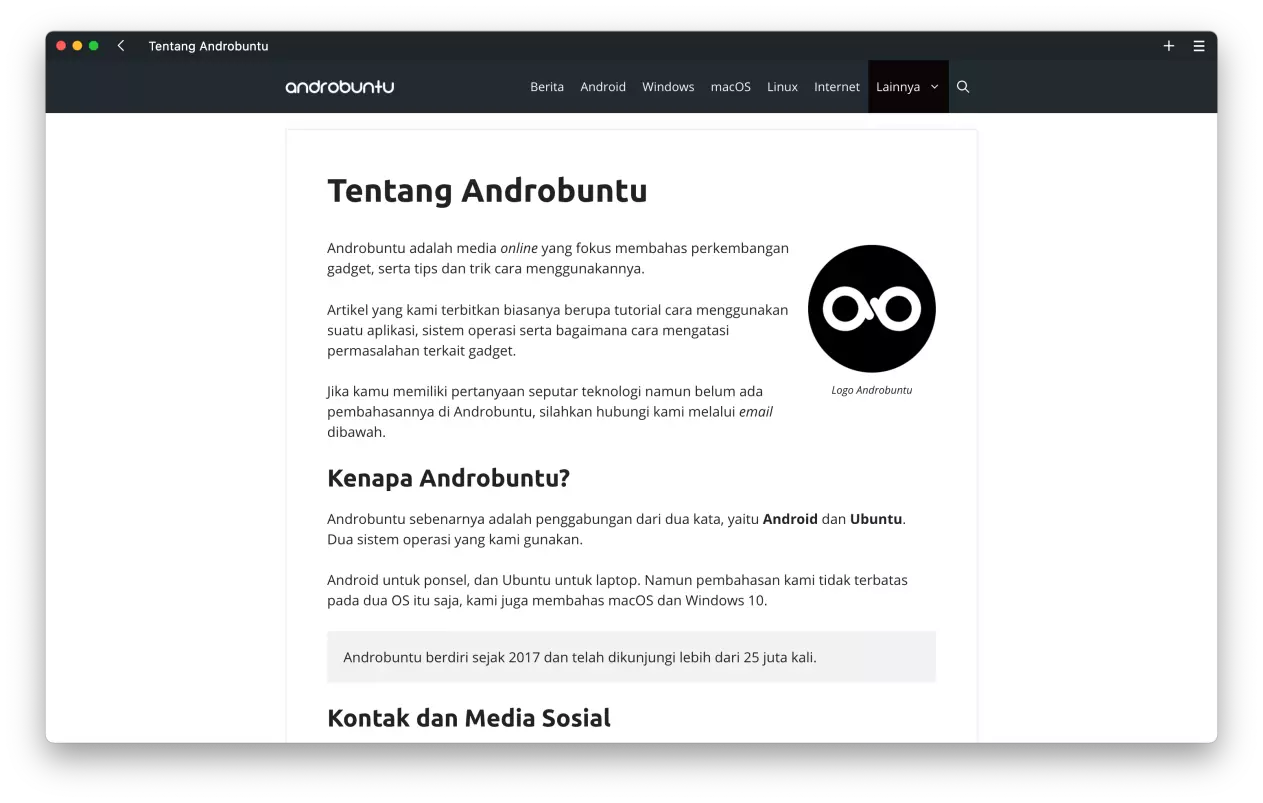Visit the Windows section link
Viewport: 1263px width, 803px height.
point(668,87)
